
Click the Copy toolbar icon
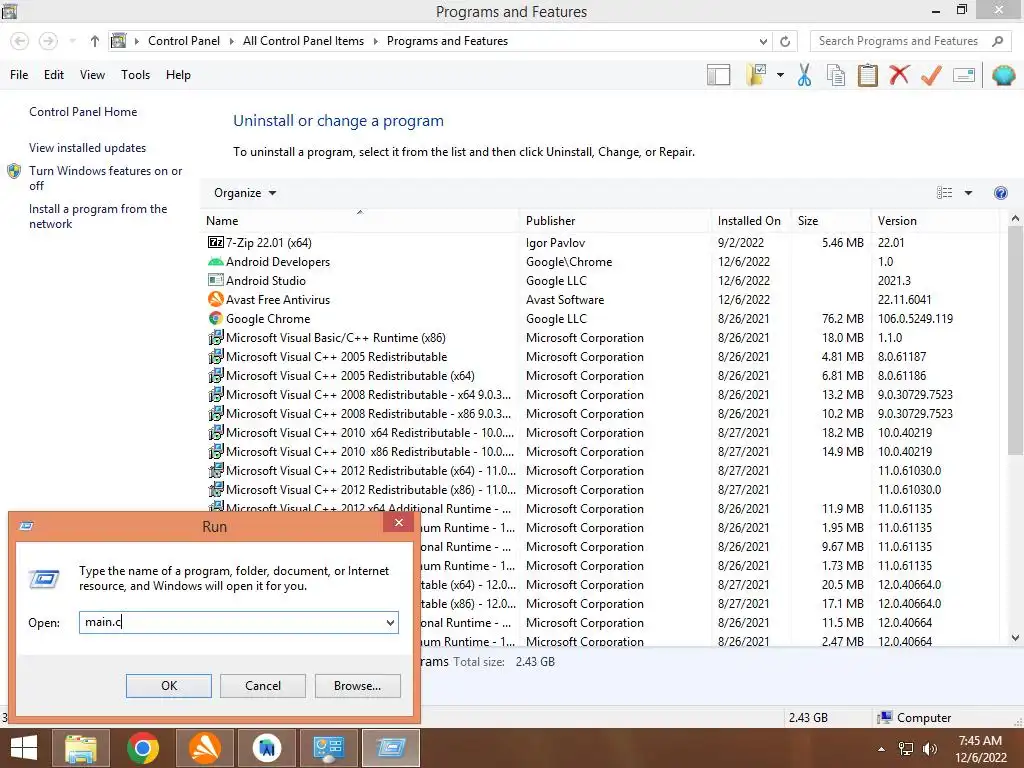835,75
